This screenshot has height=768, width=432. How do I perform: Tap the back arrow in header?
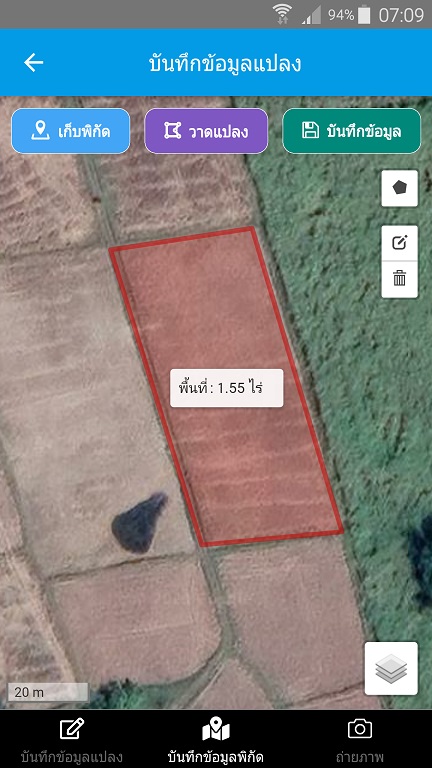34,63
